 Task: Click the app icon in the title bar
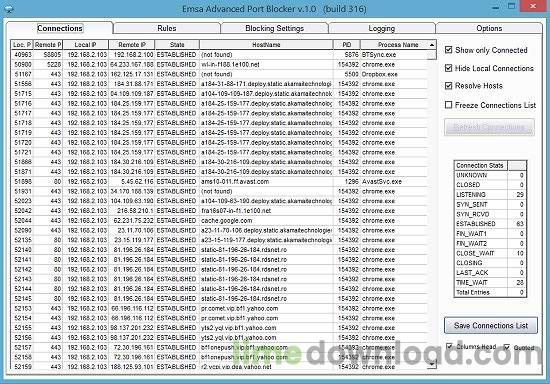pos(9,9)
